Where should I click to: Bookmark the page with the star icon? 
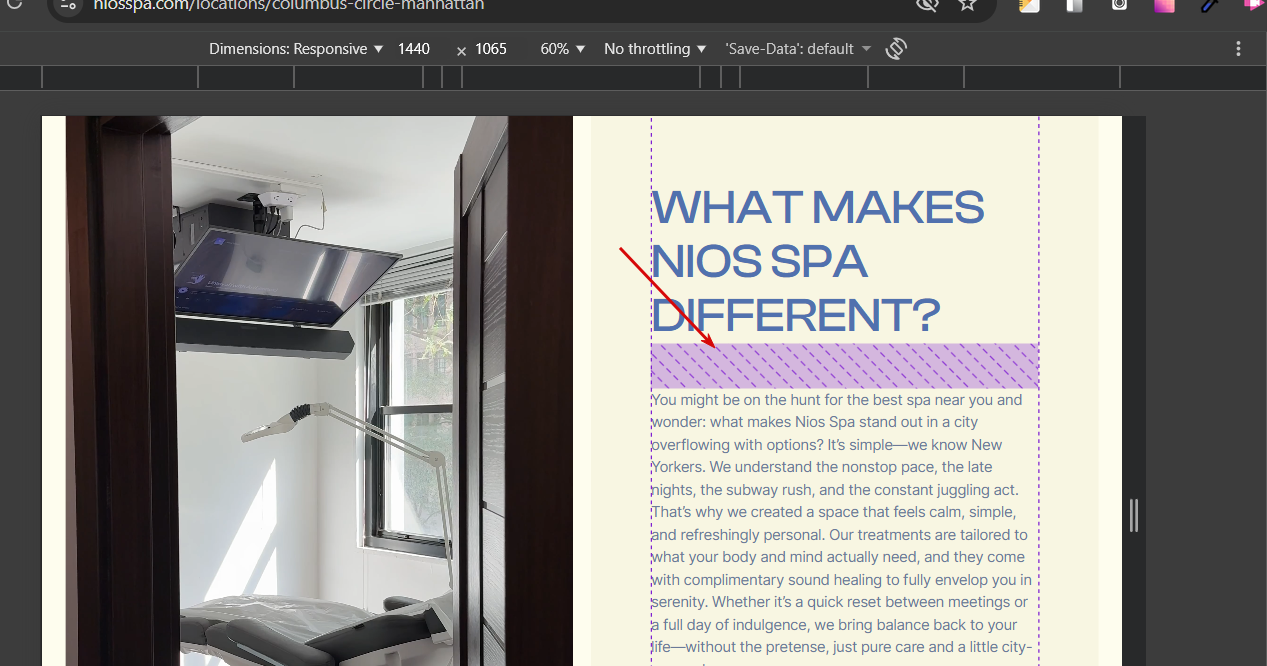click(967, 5)
